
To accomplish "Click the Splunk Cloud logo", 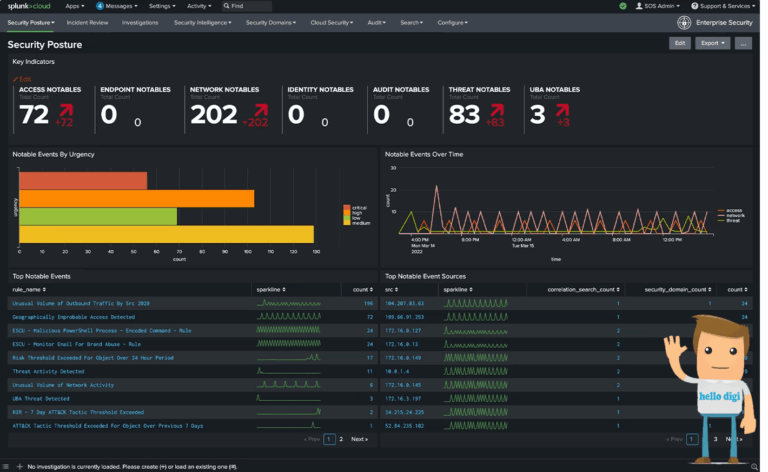I will 29,6.
